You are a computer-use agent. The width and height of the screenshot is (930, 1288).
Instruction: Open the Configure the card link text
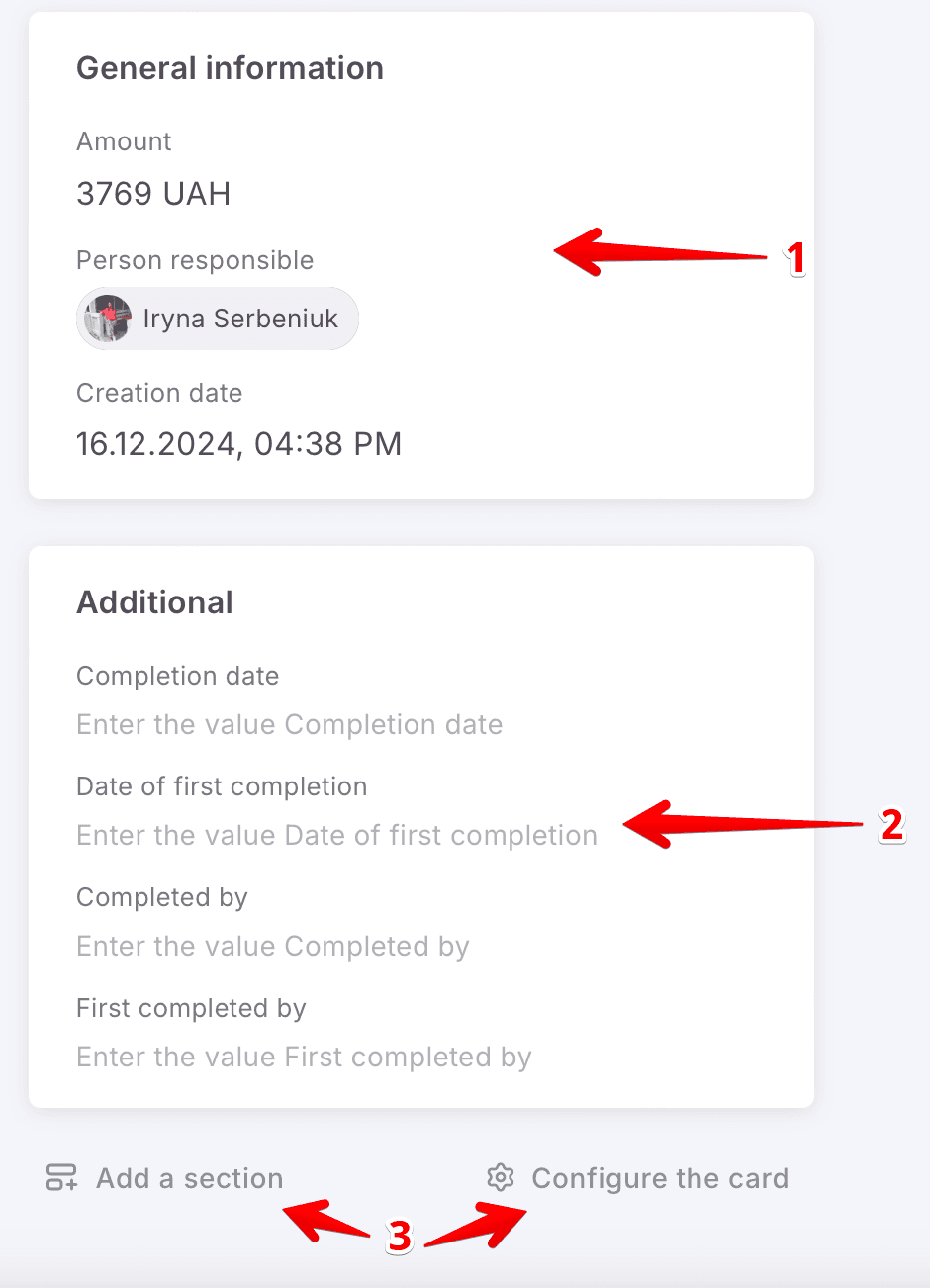tap(660, 1178)
